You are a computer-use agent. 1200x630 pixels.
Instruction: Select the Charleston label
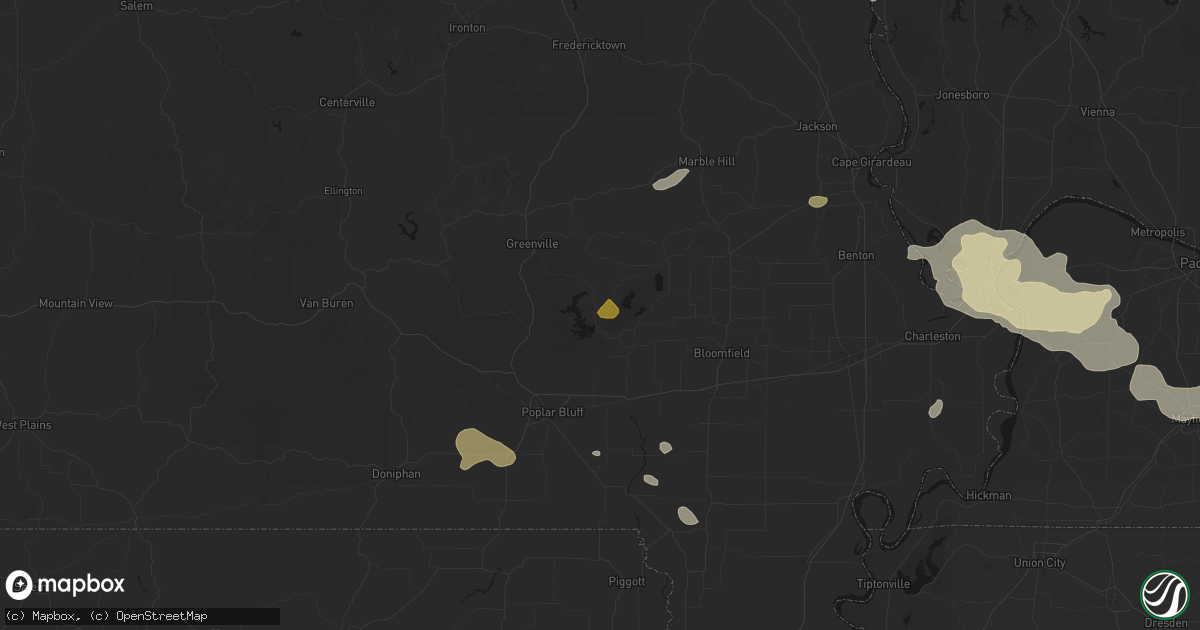932,336
